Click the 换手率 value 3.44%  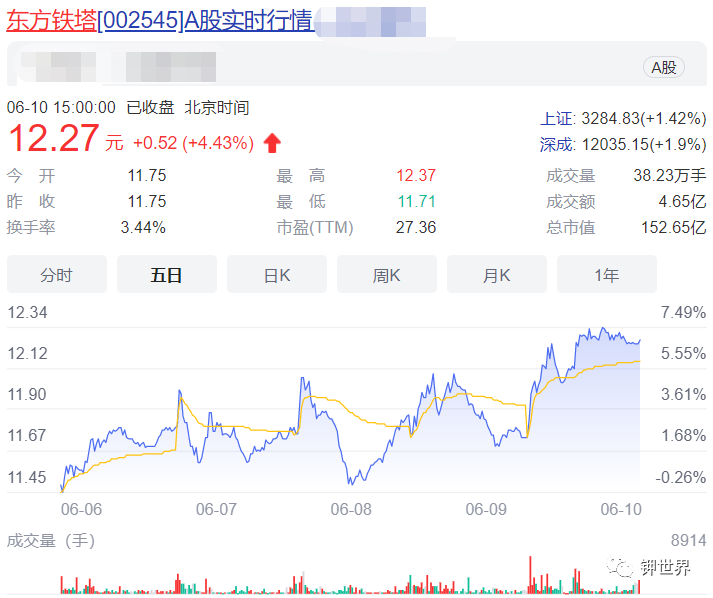(x=143, y=227)
